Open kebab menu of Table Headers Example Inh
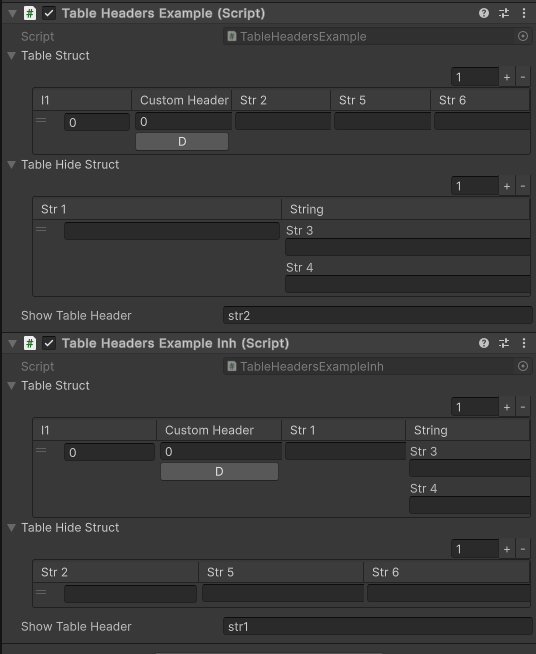 (x=524, y=343)
